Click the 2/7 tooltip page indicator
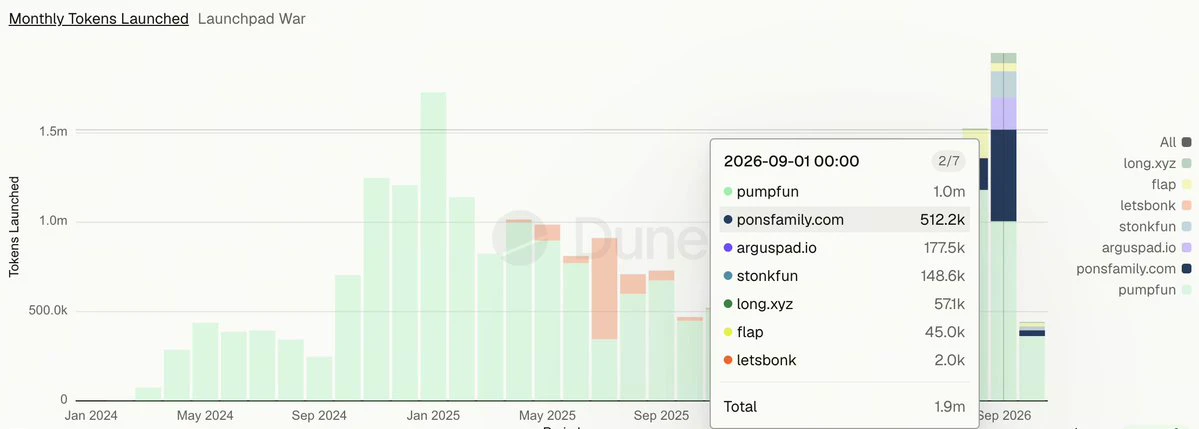Screen dimensions: 1199x429 (948, 161)
